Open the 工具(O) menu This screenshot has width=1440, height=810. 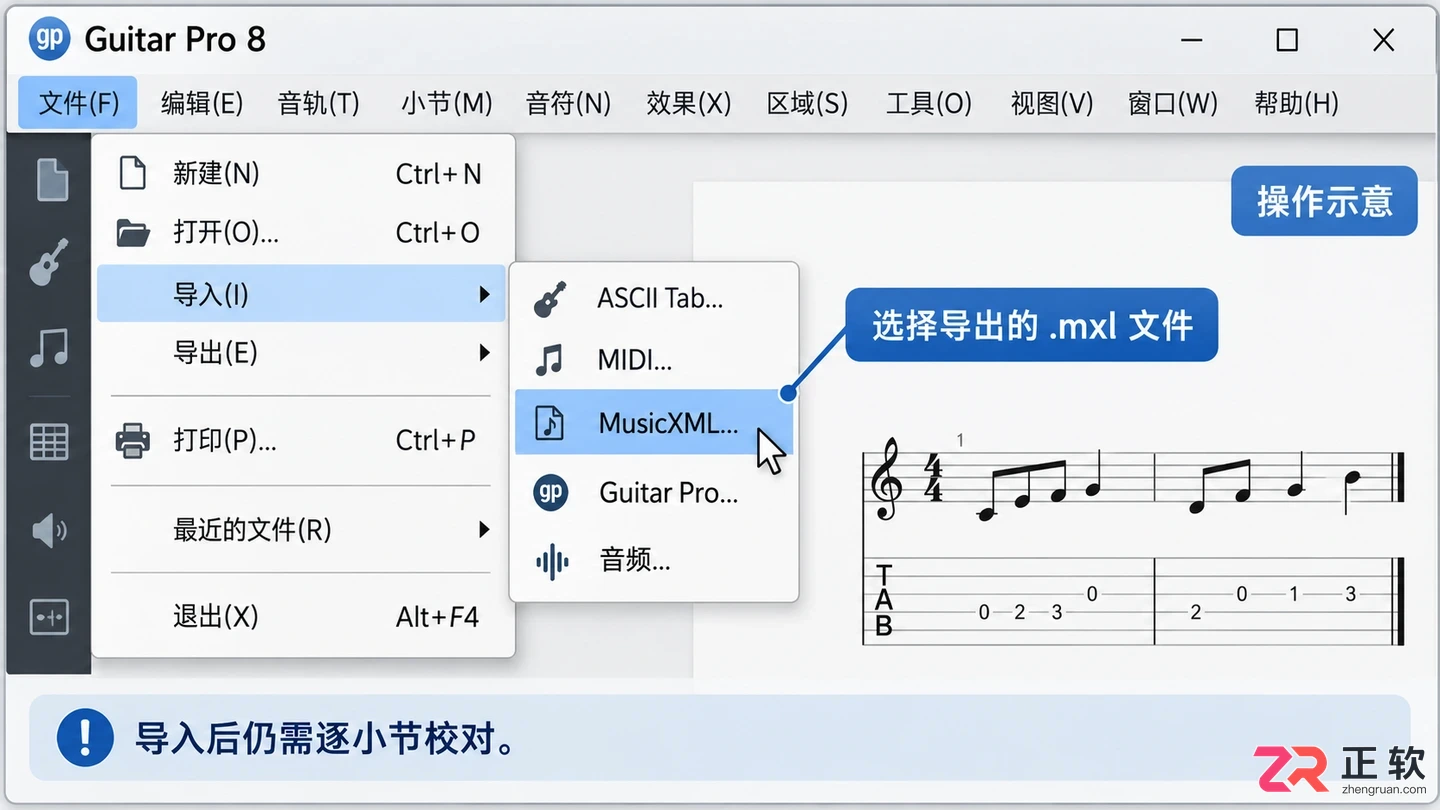tap(928, 103)
